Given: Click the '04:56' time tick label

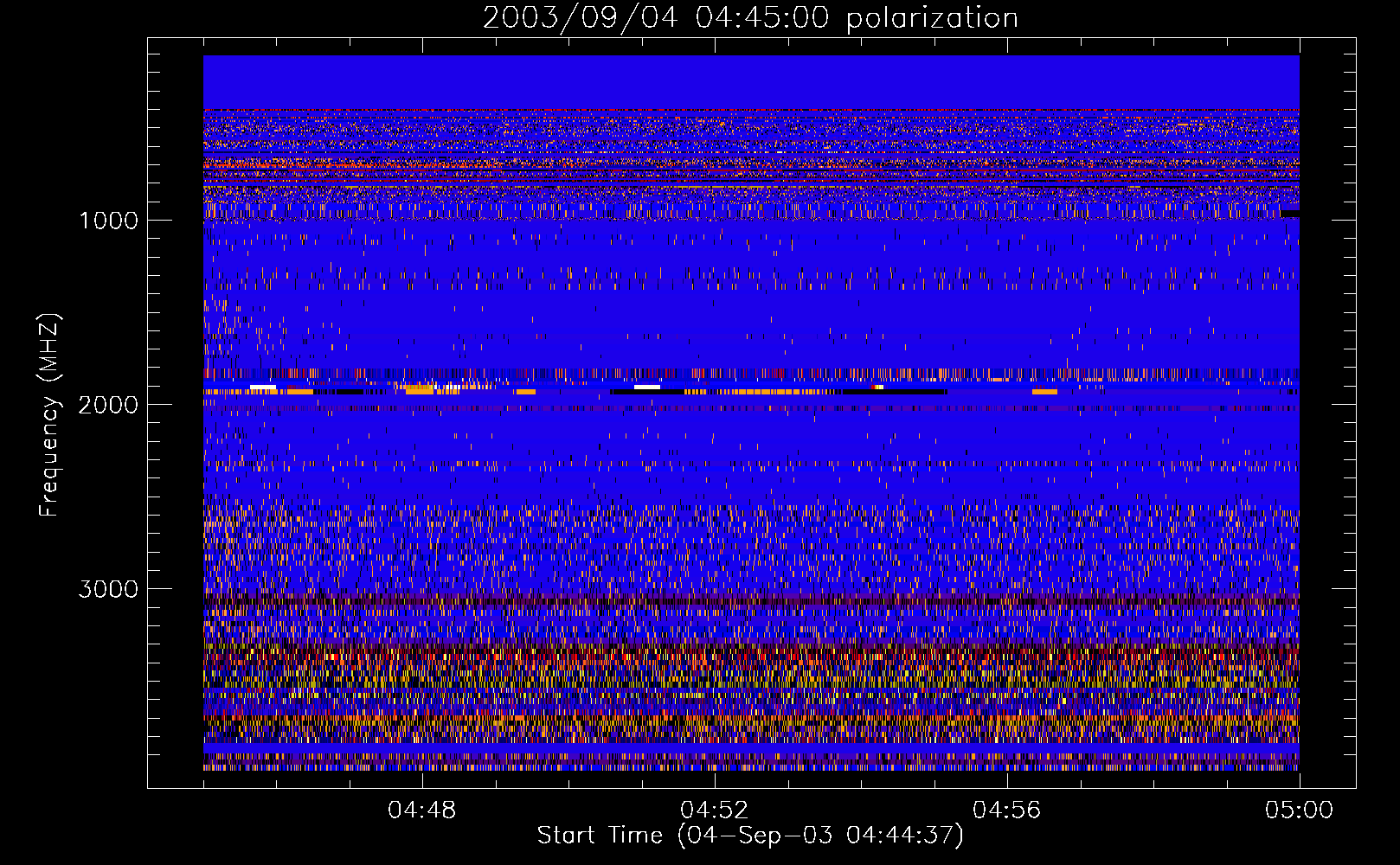Looking at the screenshot, I should pyautogui.click(x=1007, y=811).
